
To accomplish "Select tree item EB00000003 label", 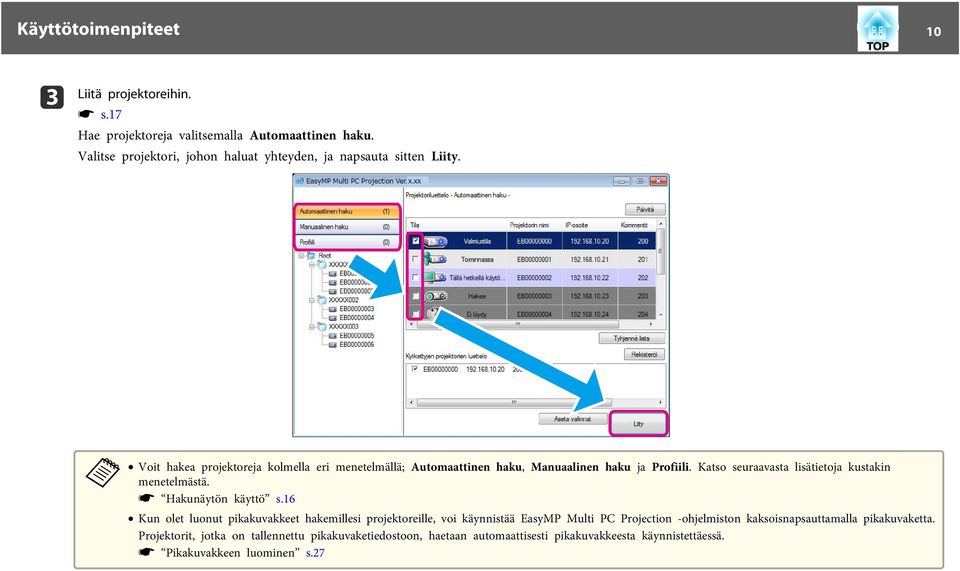I will click(357, 309).
